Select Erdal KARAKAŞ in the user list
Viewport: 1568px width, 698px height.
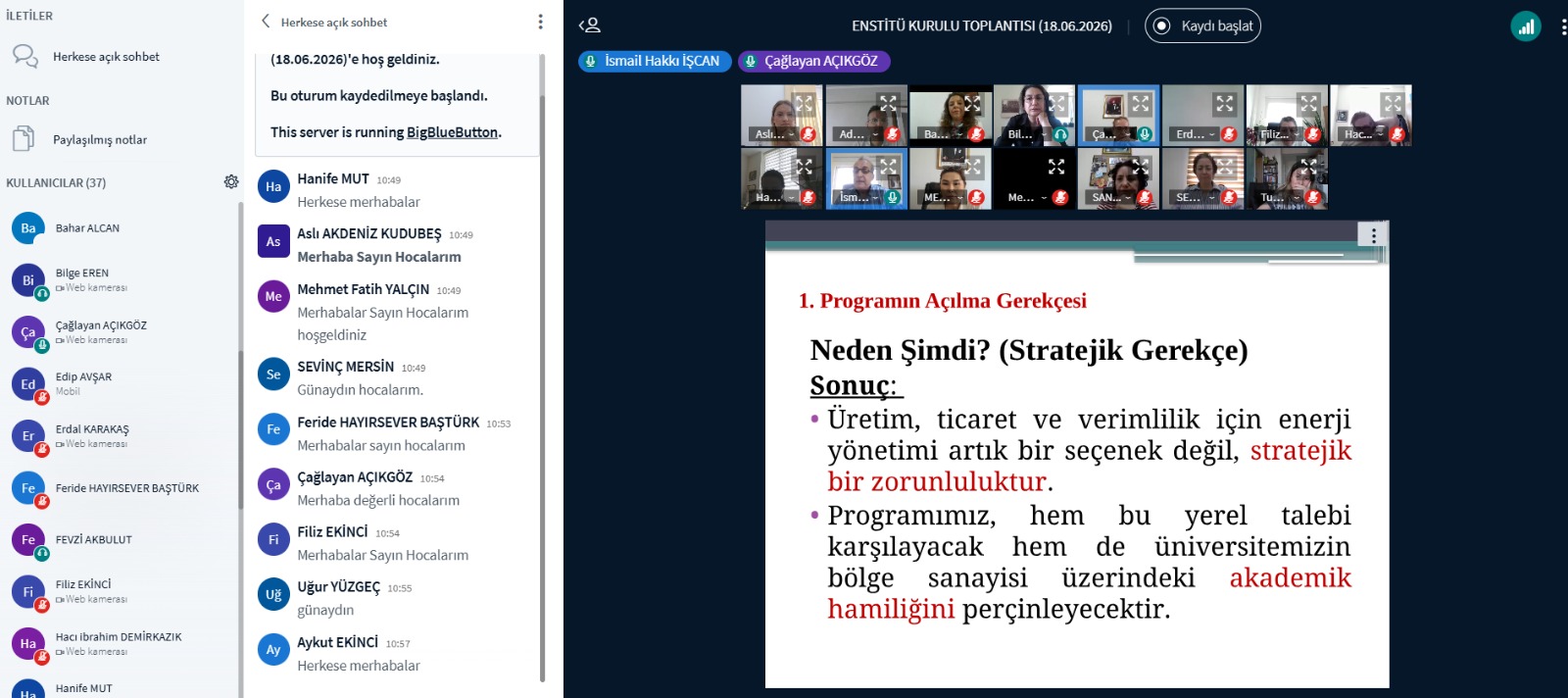122,435
